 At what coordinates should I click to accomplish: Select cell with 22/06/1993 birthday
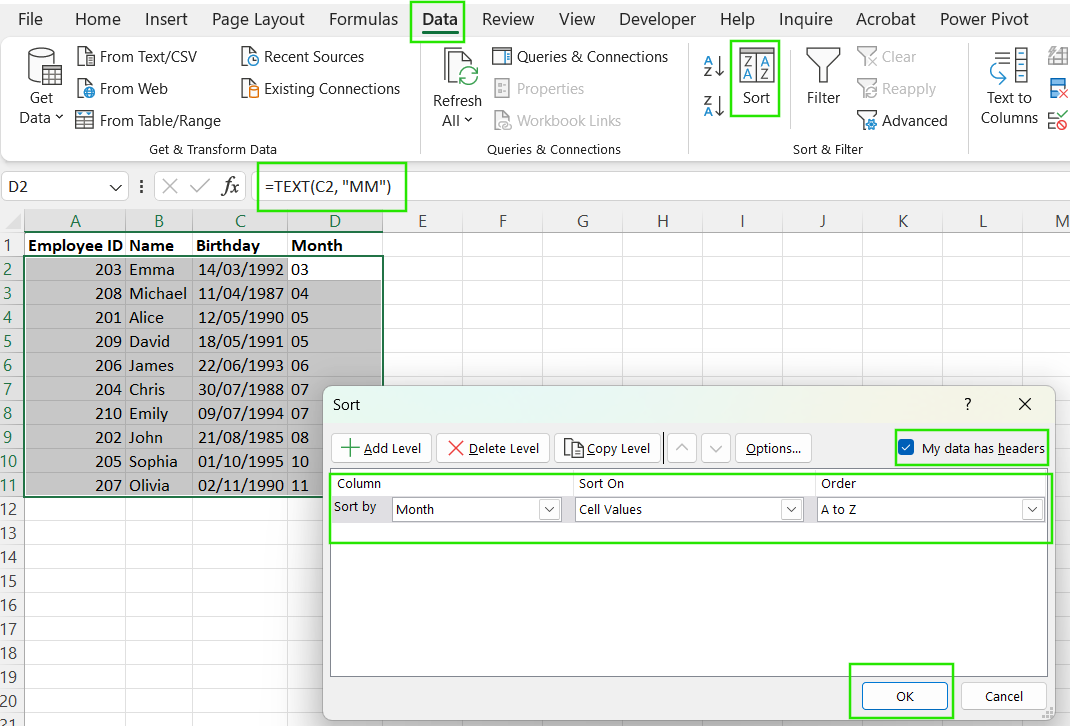[x=240, y=365]
